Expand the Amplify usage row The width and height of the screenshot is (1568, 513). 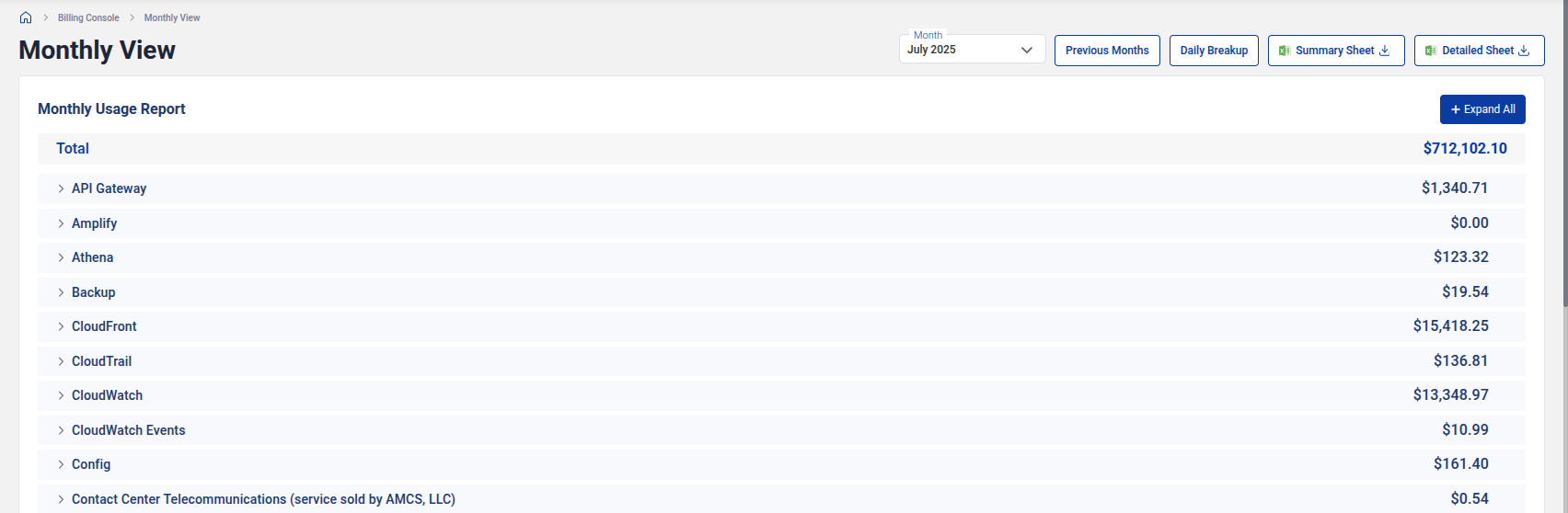coord(61,223)
